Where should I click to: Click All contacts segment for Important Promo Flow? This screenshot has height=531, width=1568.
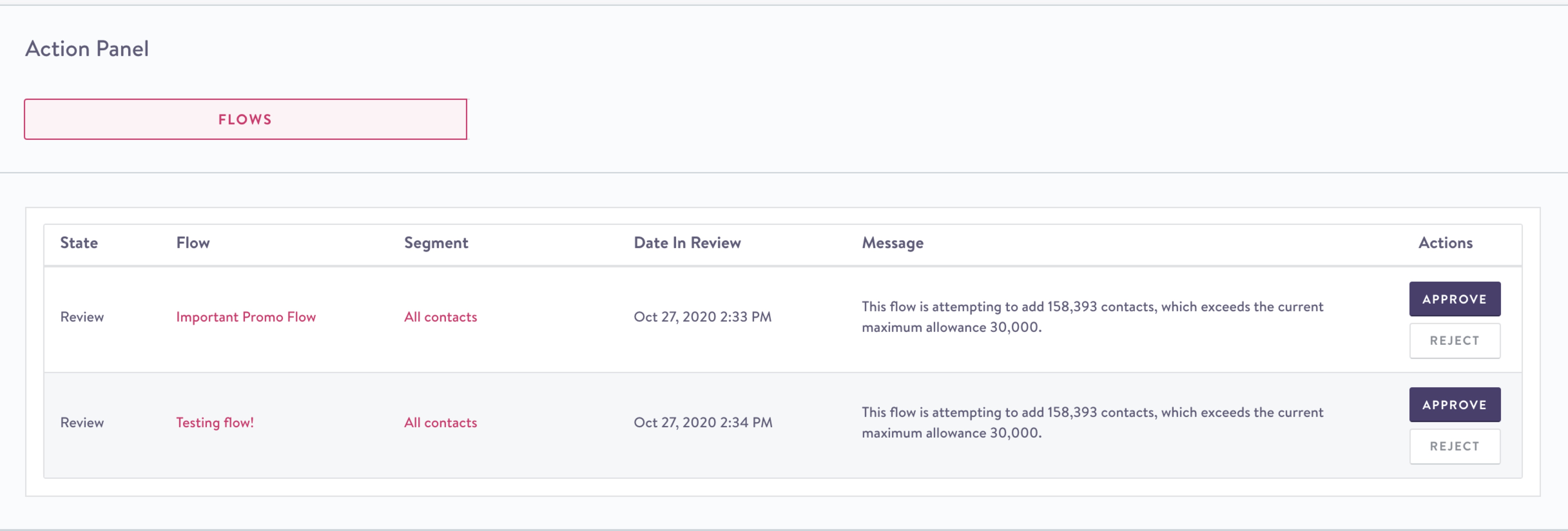(x=440, y=317)
